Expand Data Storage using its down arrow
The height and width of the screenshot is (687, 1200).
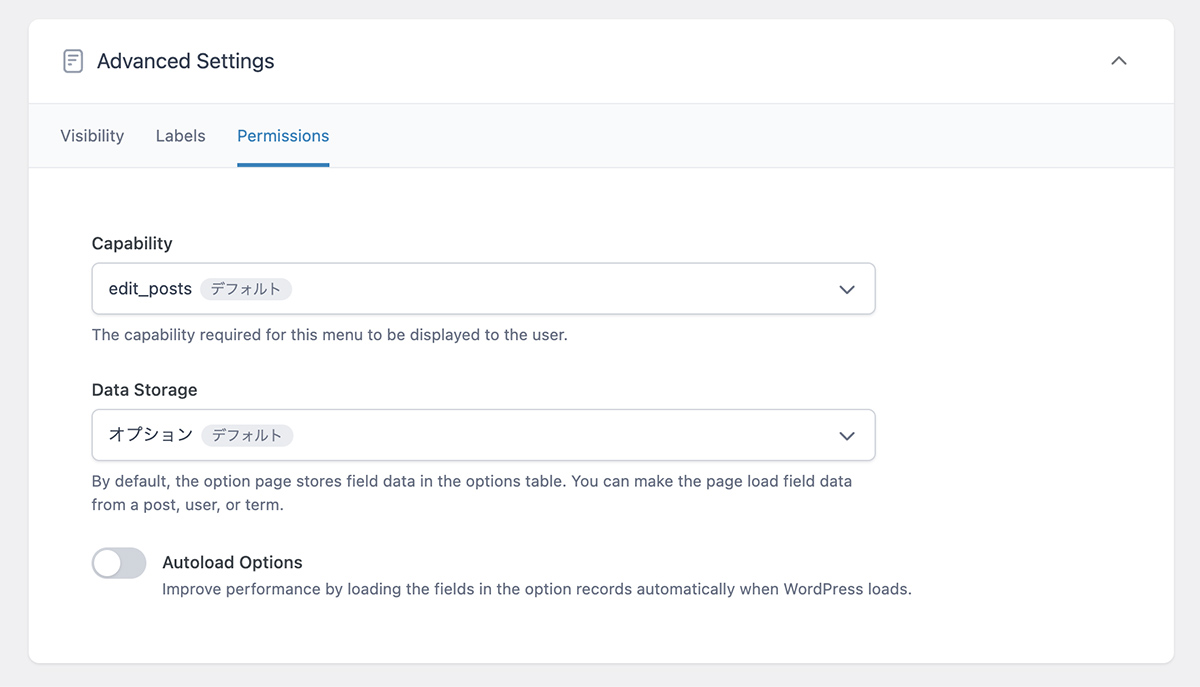(846, 435)
